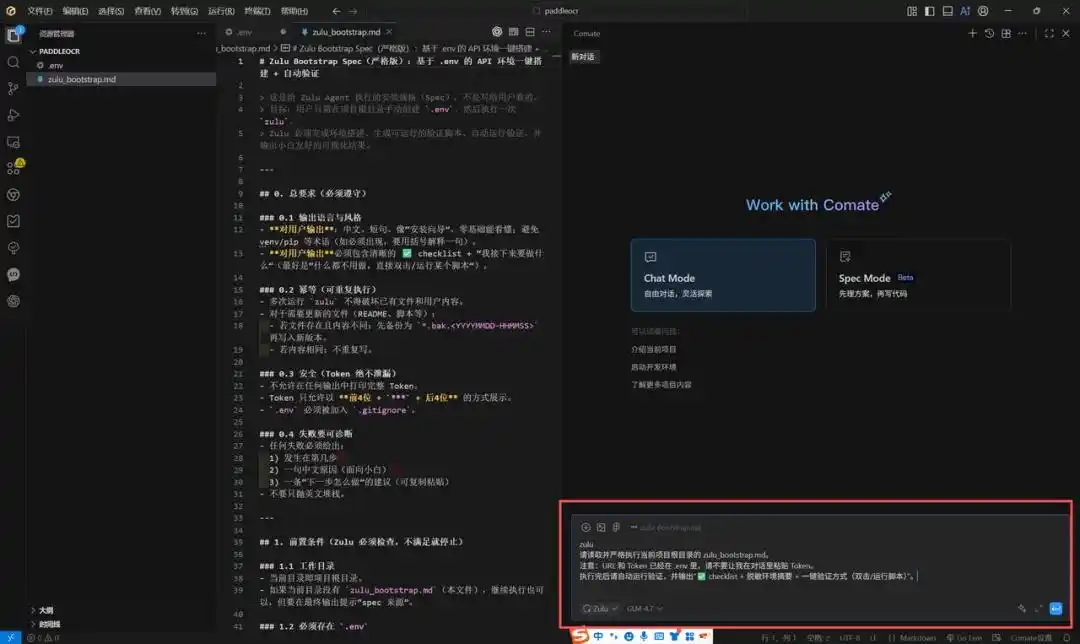
Task: Open the Extensions view with the warning badge
Action: point(14,167)
